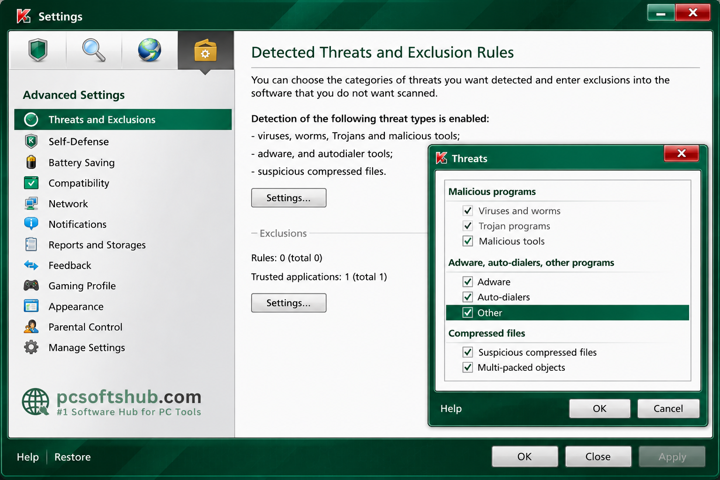Image resolution: width=720 pixels, height=480 pixels.
Task: Open Manage Settings section
Action: pos(87,348)
